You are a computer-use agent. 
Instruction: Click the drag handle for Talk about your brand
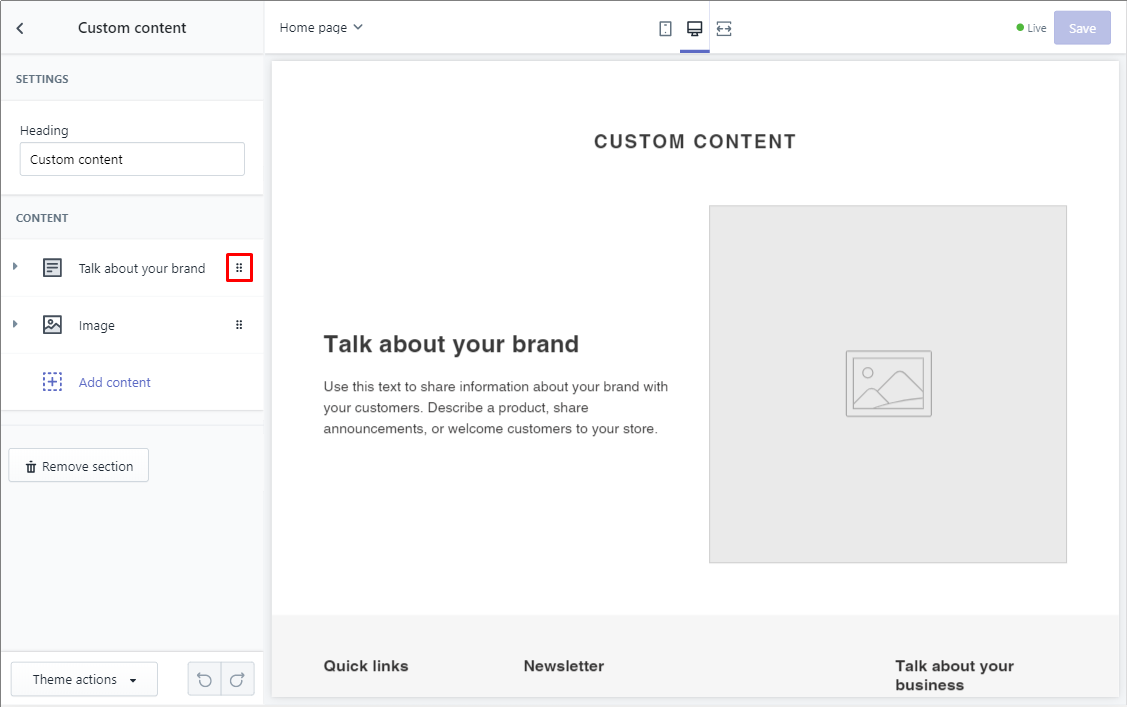[x=239, y=268]
